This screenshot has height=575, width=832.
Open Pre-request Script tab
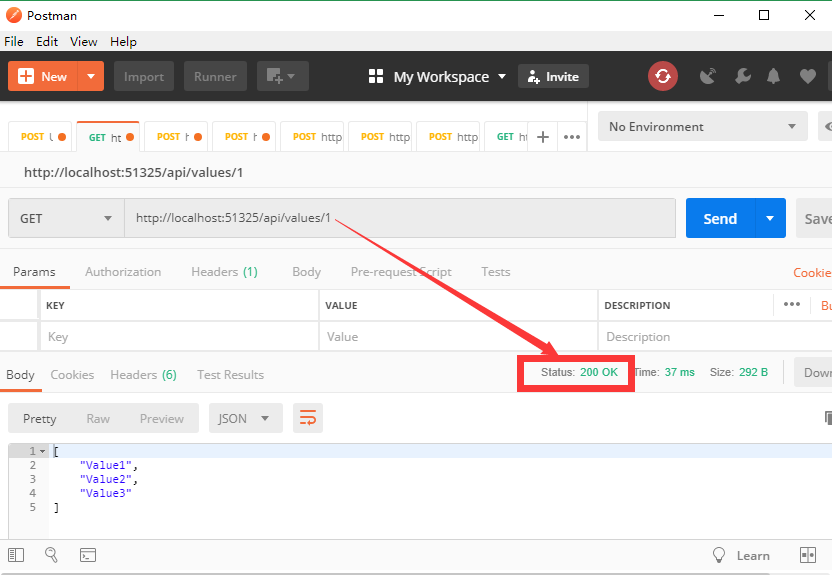(x=401, y=272)
